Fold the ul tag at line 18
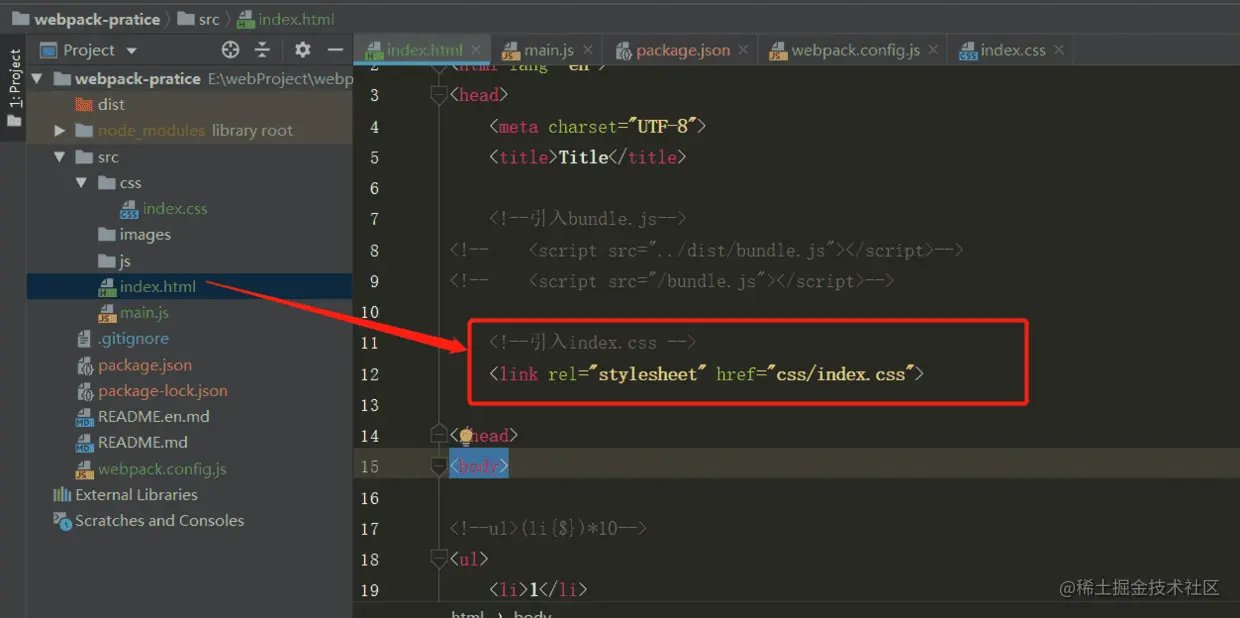The height and width of the screenshot is (618, 1240). pos(438,559)
